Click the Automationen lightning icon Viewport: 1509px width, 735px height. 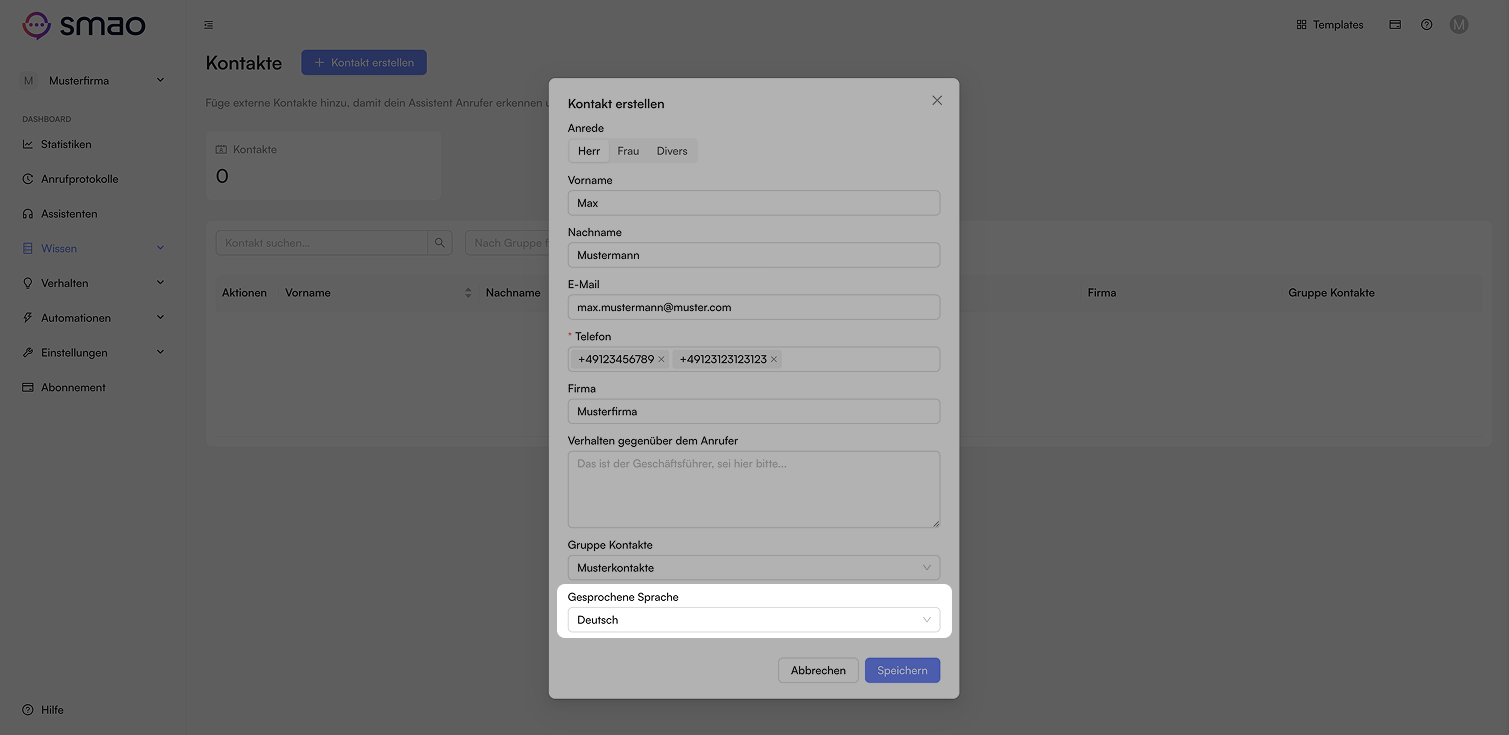click(x=28, y=318)
